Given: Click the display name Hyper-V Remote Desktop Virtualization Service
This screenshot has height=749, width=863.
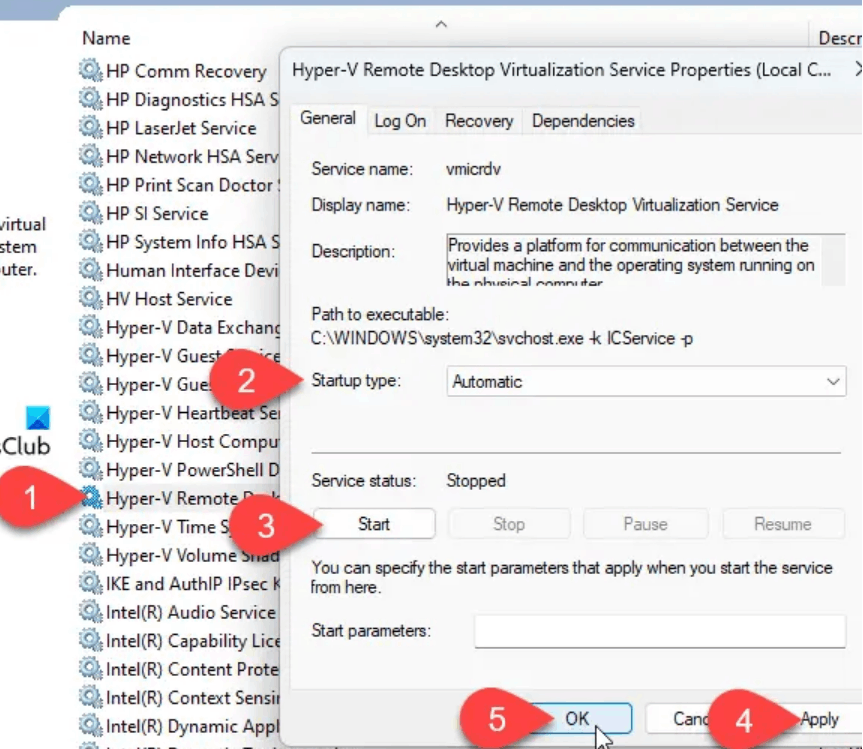Looking at the screenshot, I should tap(612, 205).
